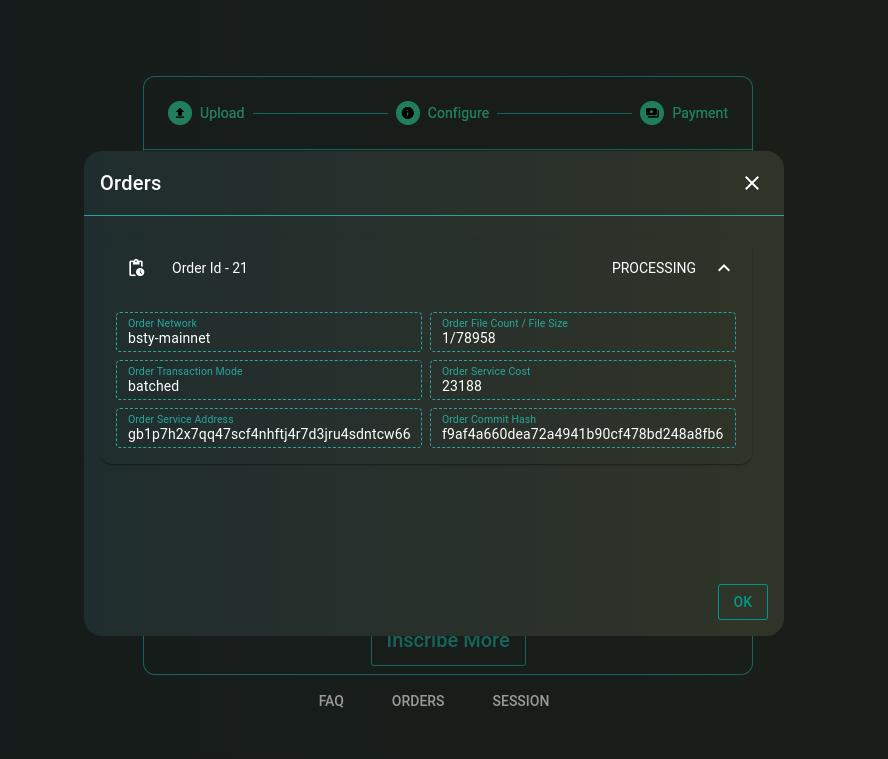Close the Orders dialog
The height and width of the screenshot is (759, 888).
click(x=752, y=183)
